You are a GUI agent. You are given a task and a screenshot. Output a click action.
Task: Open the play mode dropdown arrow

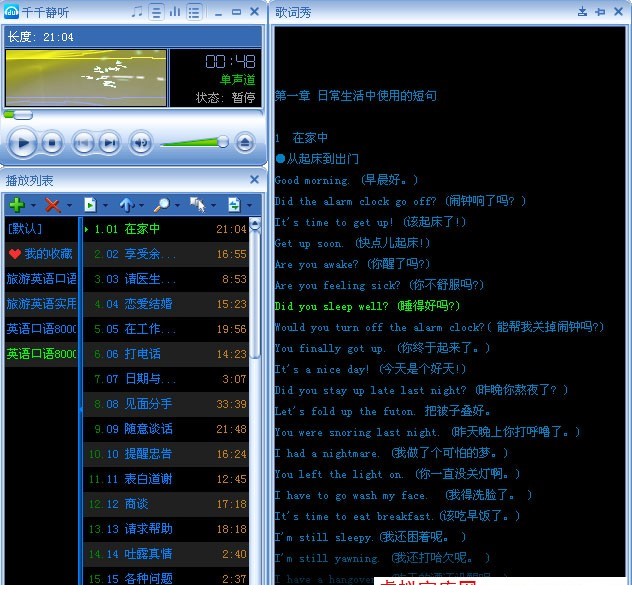249,206
